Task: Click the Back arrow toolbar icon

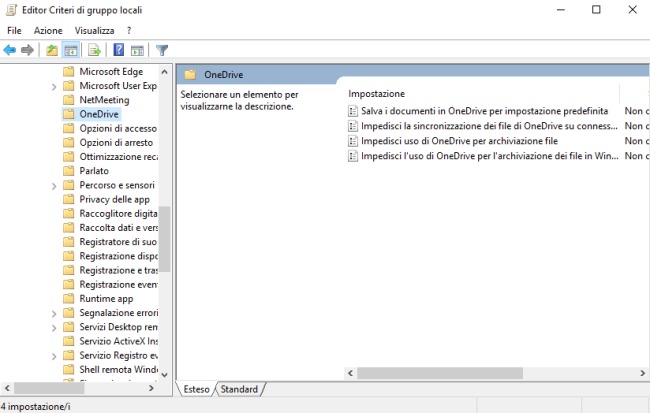Action: point(10,50)
